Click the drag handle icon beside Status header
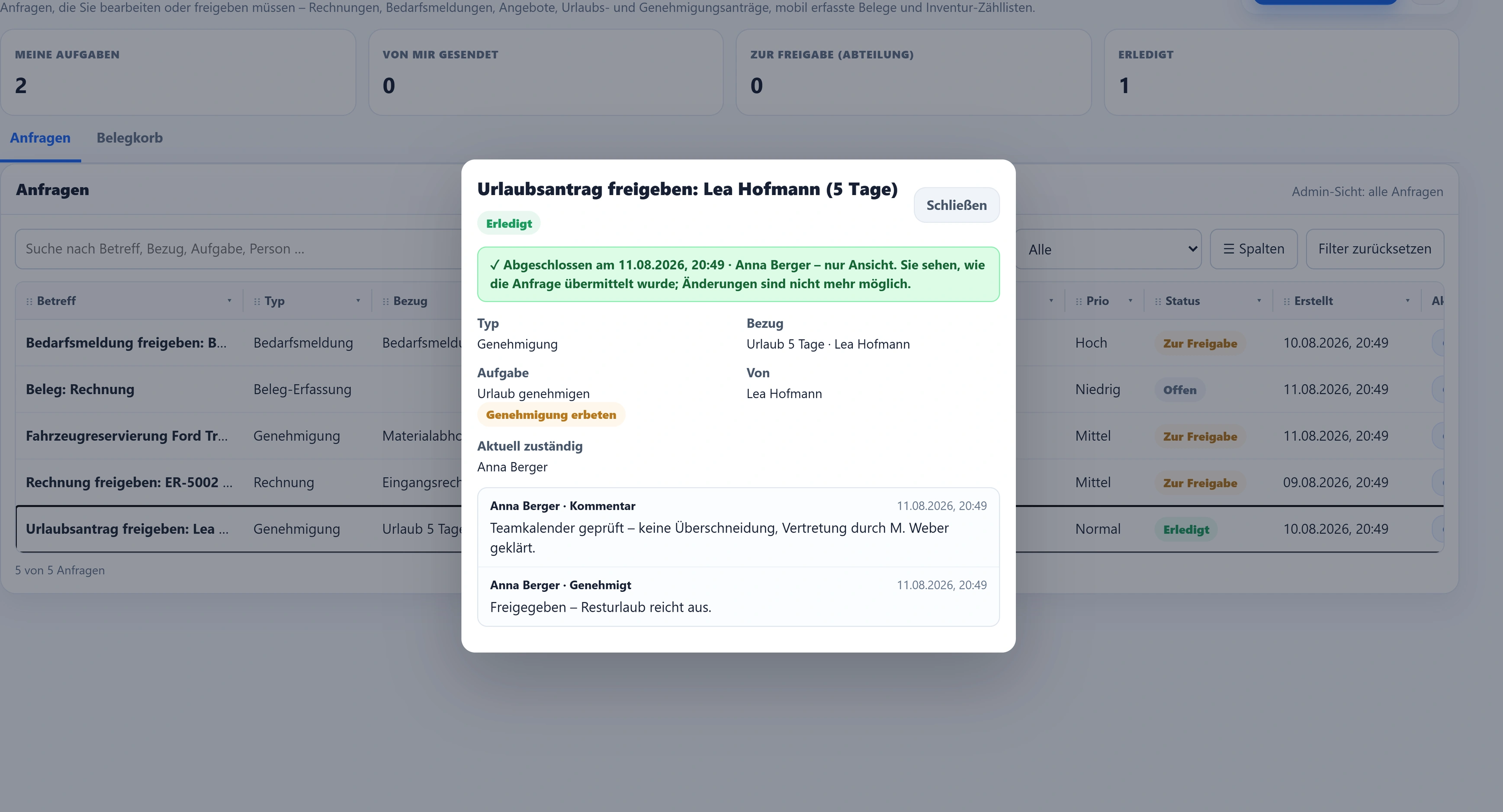 pyautogui.click(x=1158, y=302)
